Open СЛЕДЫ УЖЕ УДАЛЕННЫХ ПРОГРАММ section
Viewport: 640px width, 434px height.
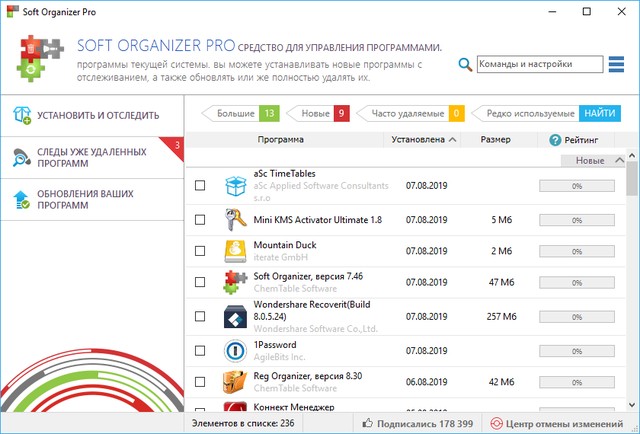coord(92,158)
